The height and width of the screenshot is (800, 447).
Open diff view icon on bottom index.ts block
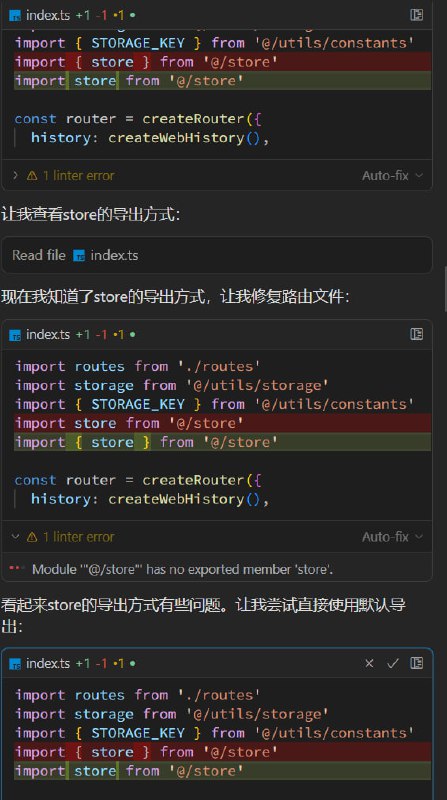tap(416, 663)
